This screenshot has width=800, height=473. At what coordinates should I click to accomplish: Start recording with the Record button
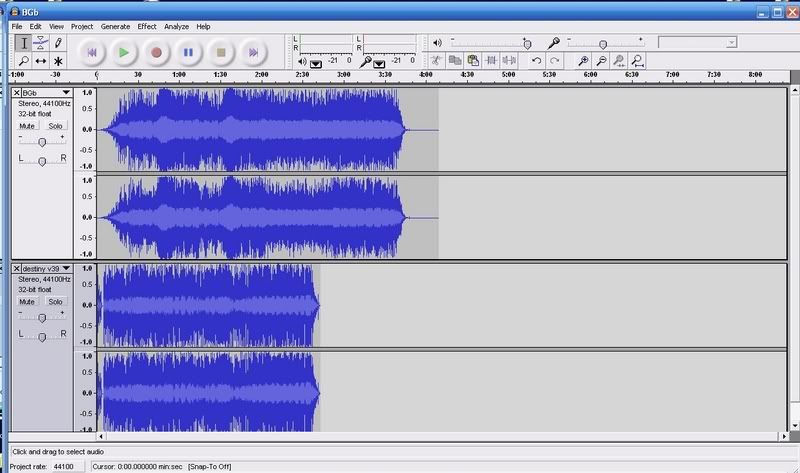click(155, 51)
